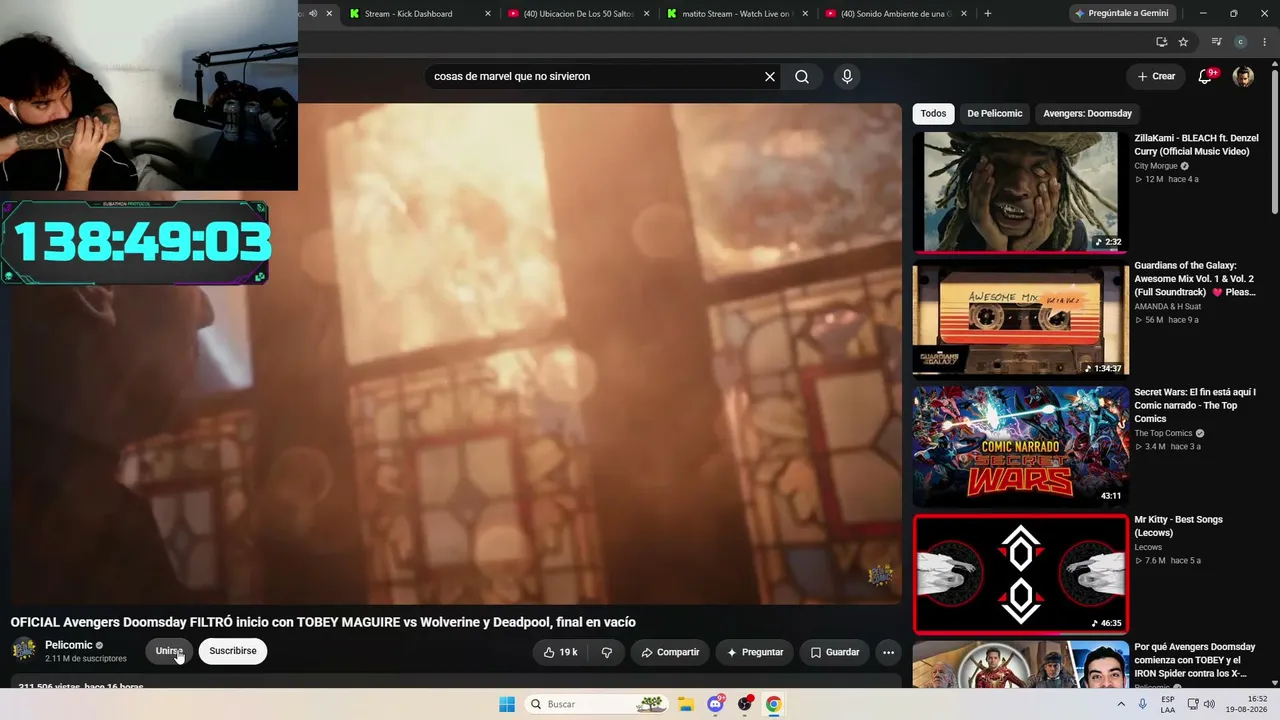1280x720 pixels.
Task: Select the Todos filter chip
Action: [933, 114]
